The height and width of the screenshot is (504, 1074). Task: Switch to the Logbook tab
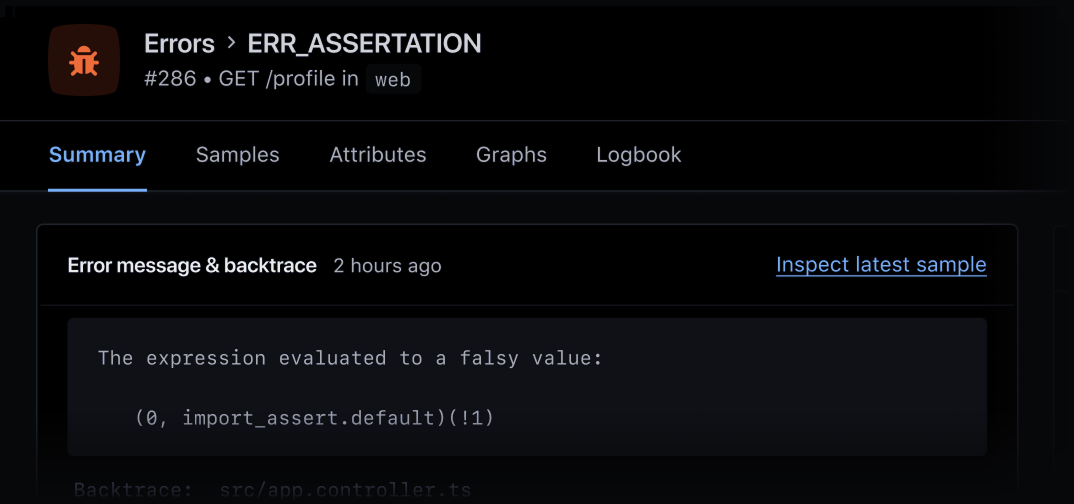click(x=639, y=155)
